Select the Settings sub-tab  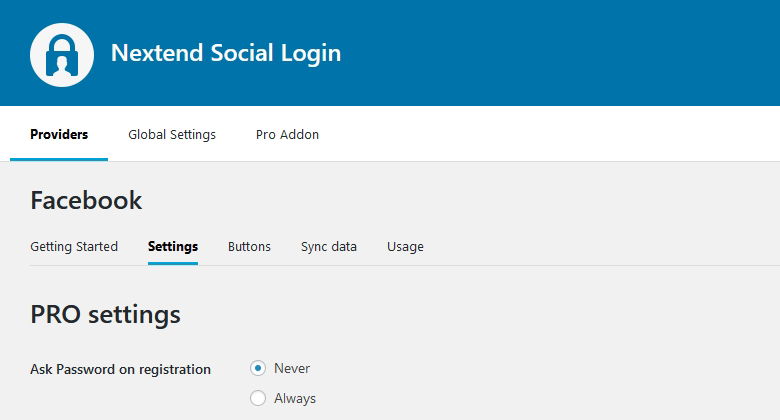[x=173, y=246]
